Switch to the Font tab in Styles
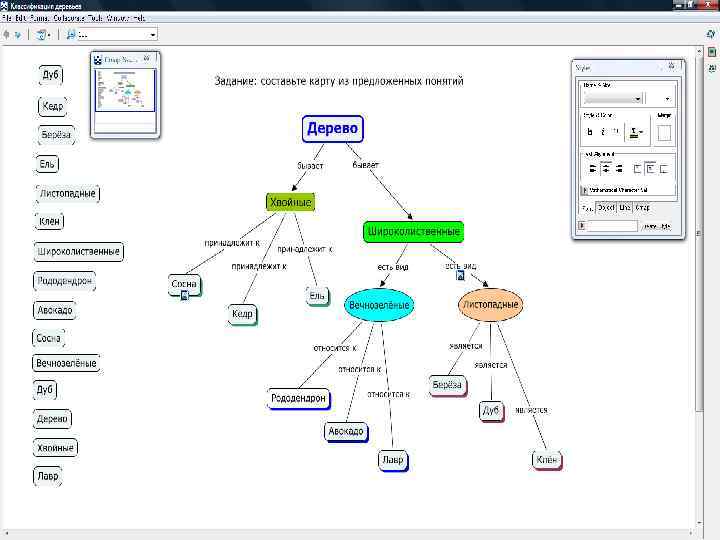The width and height of the screenshot is (720, 540). click(x=587, y=208)
